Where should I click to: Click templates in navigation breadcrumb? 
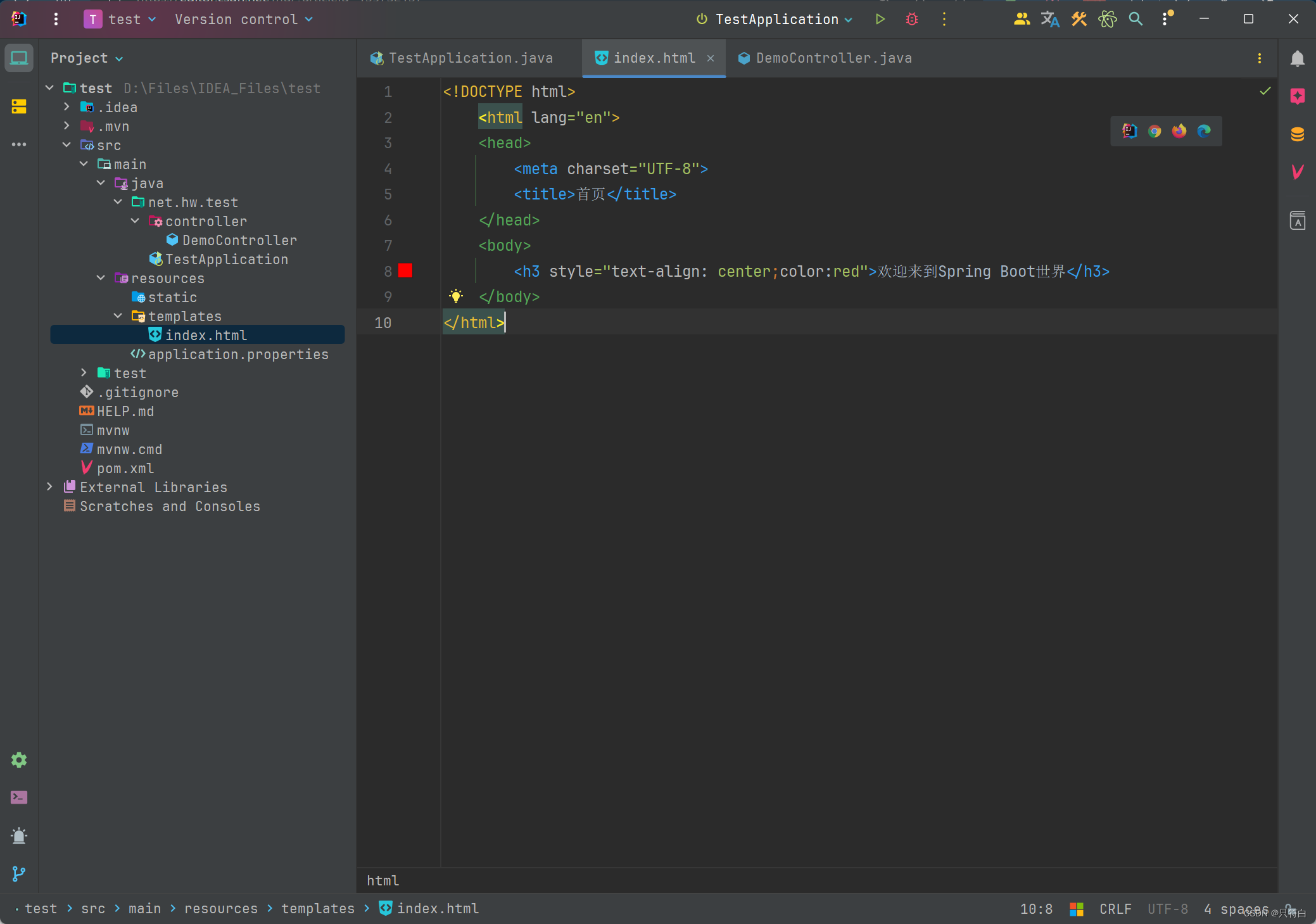point(318,909)
